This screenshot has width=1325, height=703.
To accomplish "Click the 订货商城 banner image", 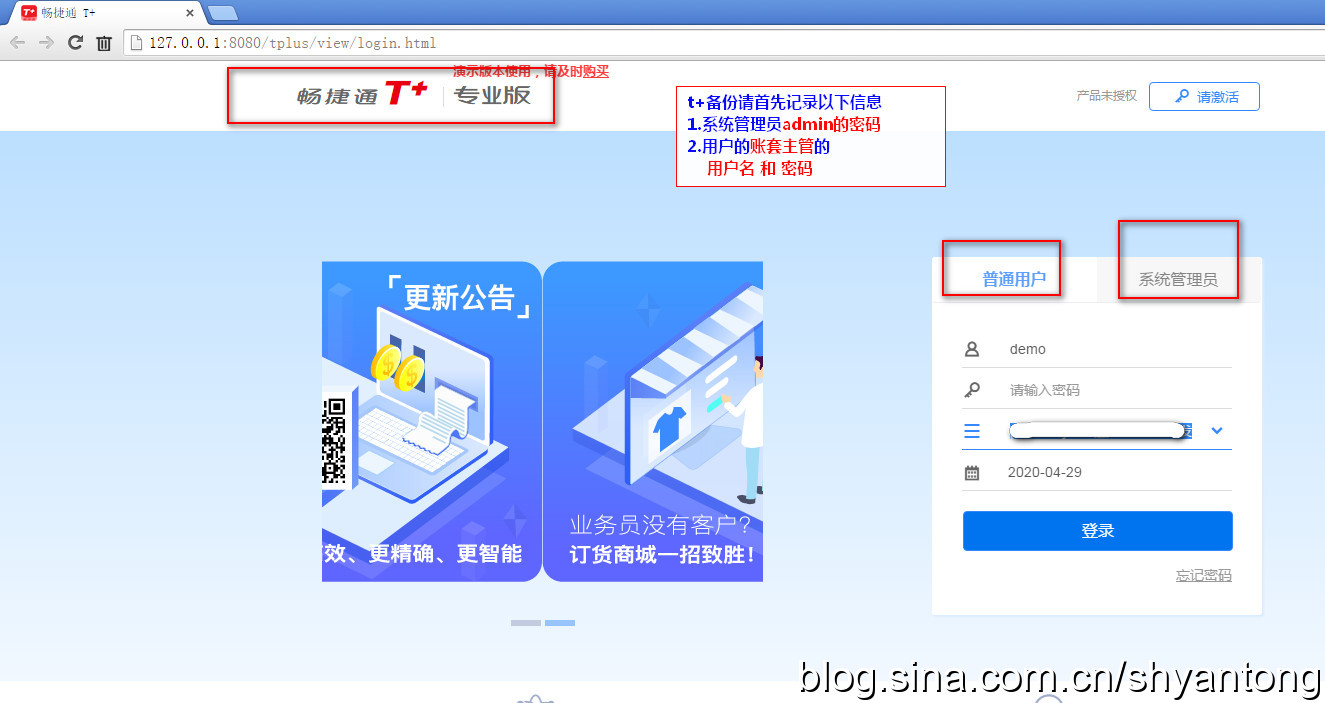I will click(653, 421).
